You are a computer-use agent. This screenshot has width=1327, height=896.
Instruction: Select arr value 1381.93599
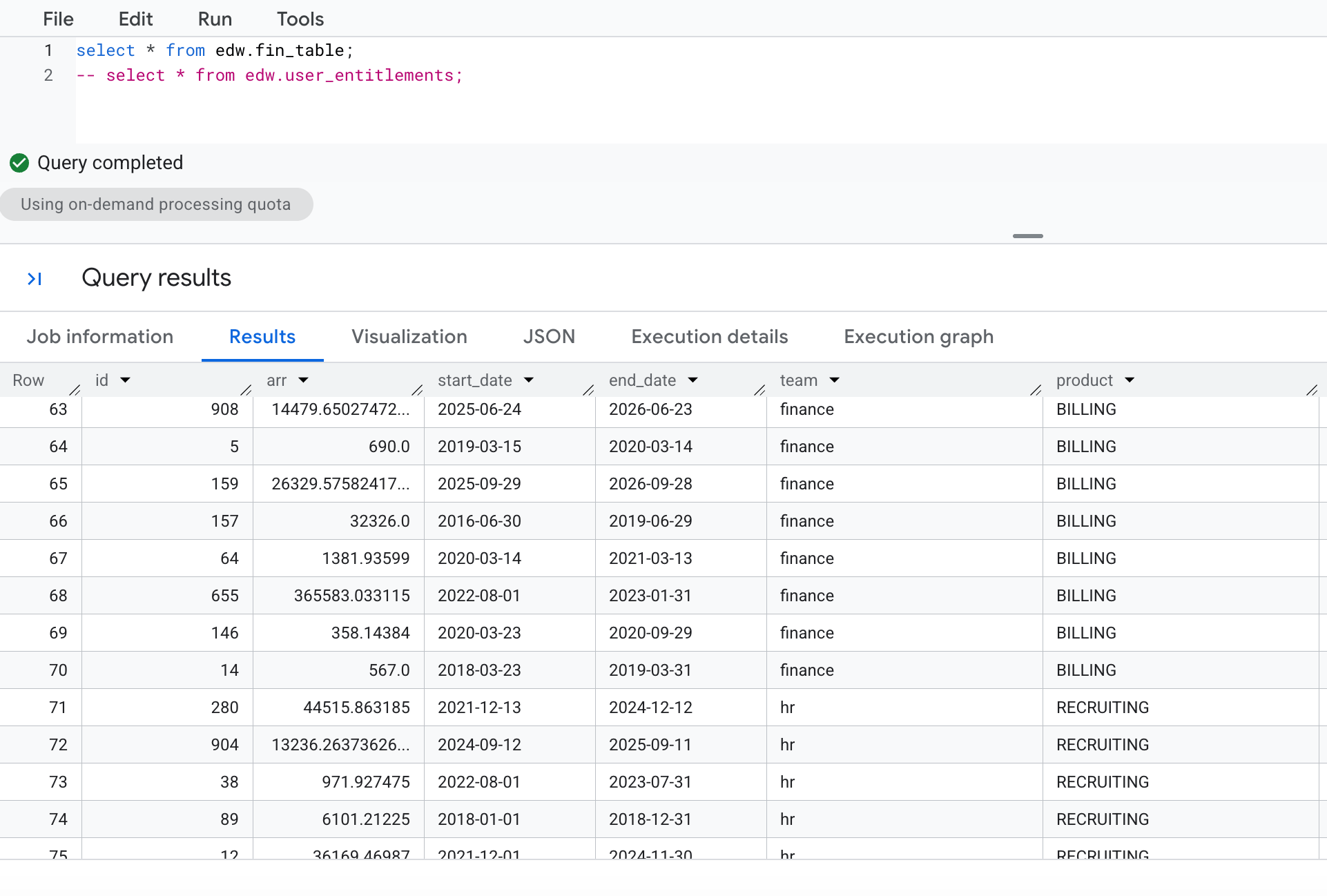(x=366, y=558)
